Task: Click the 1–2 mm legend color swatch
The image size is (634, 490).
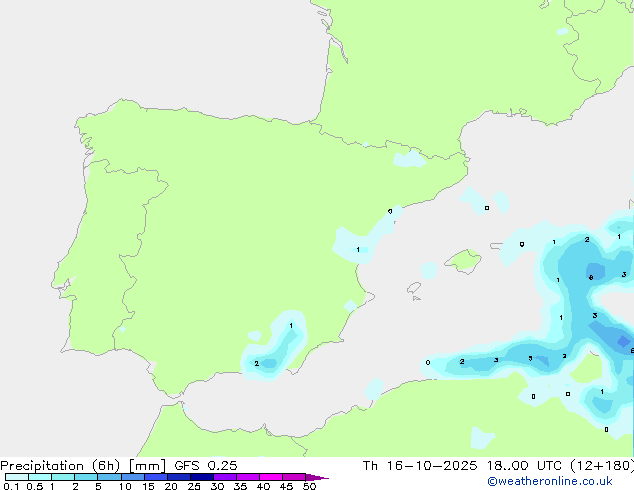Action: click(x=63, y=477)
